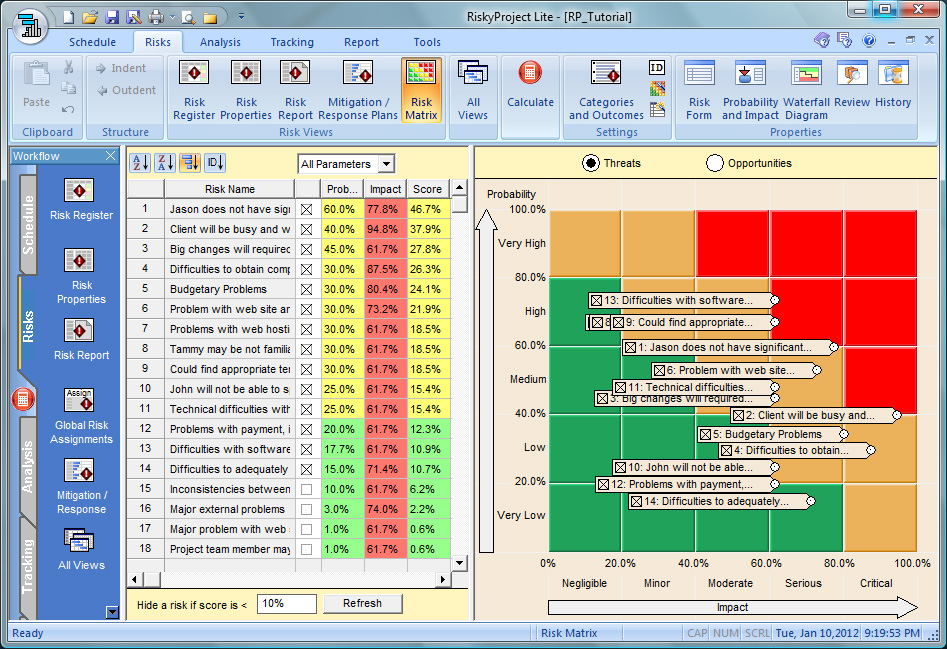Select Risk Matrix ribbon button
The height and width of the screenshot is (649, 947).
pyautogui.click(x=421, y=90)
